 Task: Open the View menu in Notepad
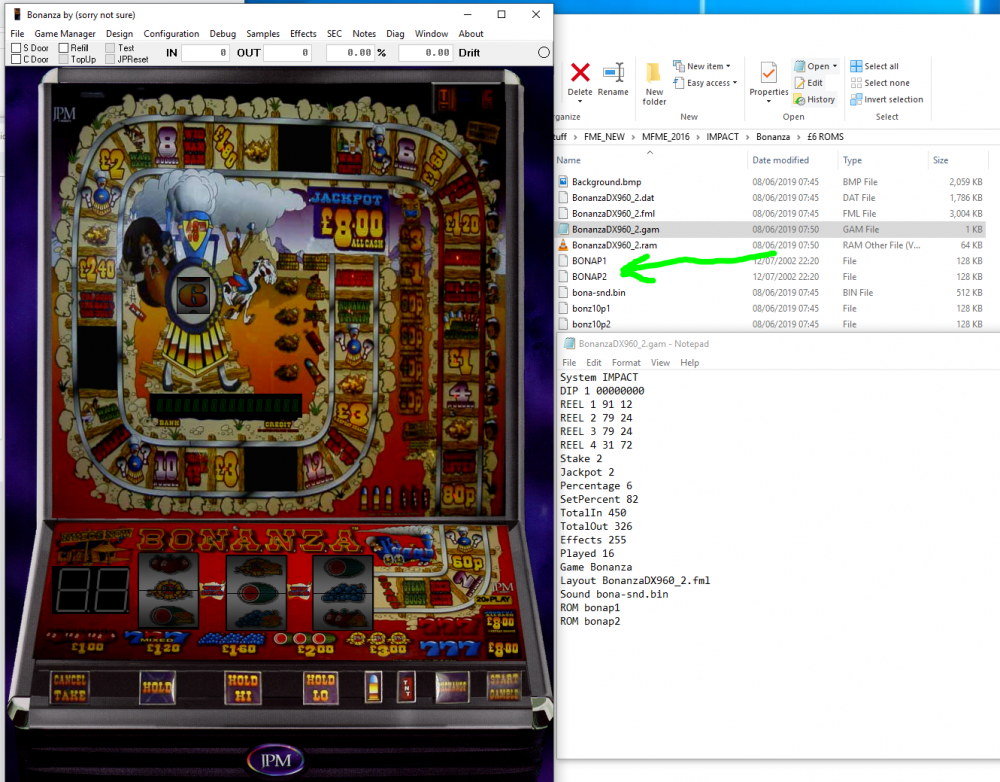tap(660, 362)
